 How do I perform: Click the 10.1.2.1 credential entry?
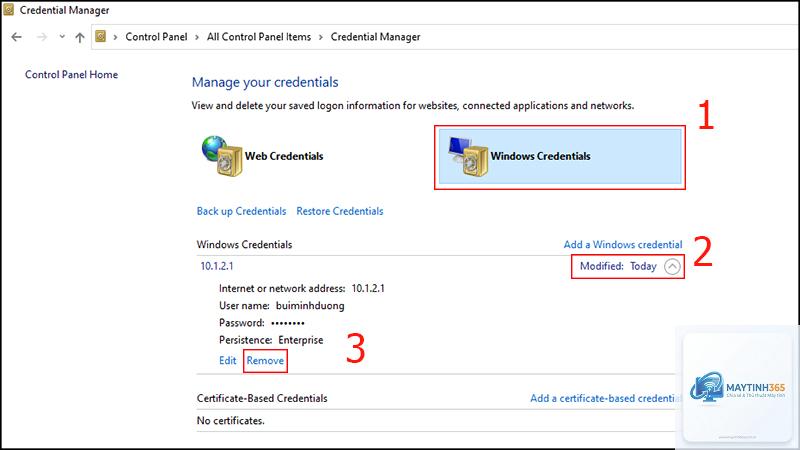(x=217, y=266)
